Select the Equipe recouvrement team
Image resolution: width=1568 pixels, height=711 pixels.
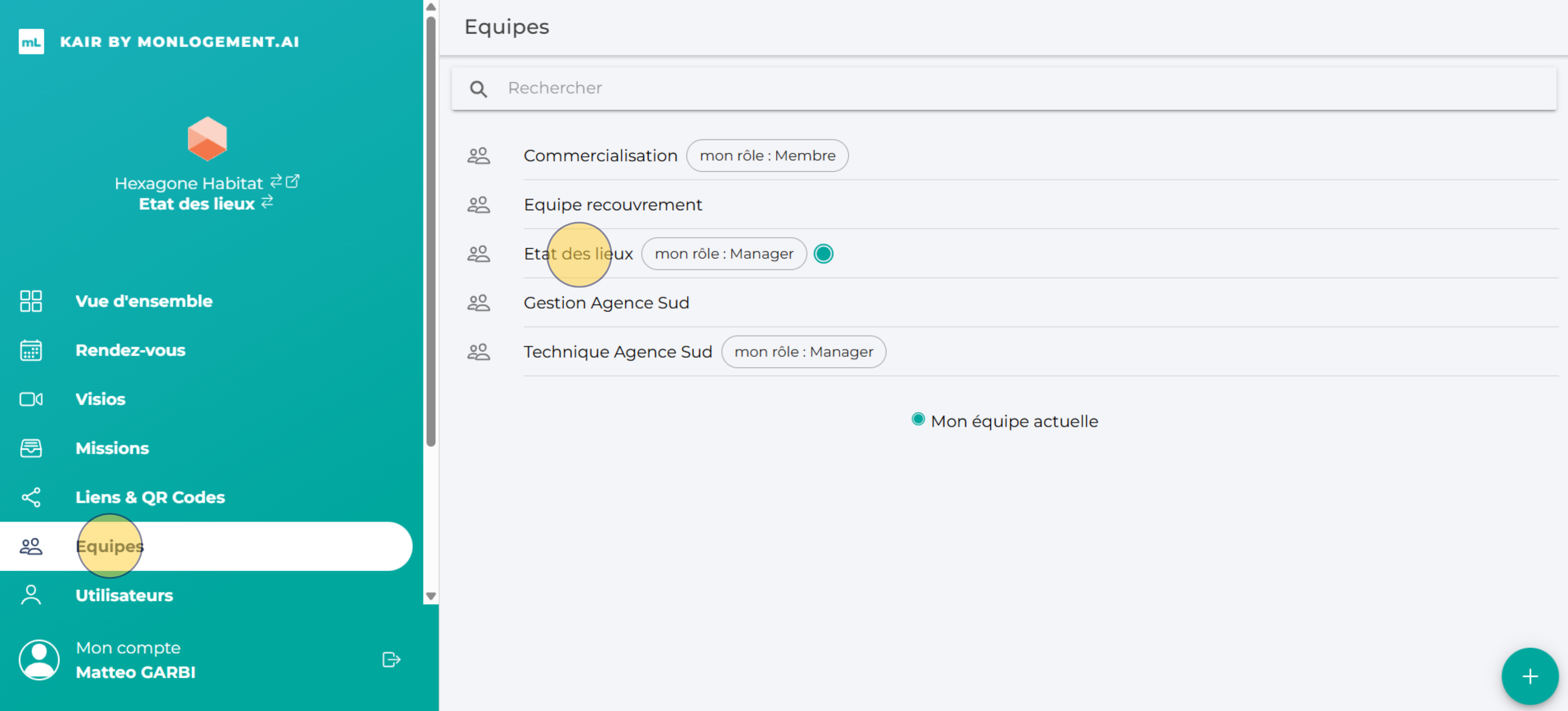click(x=612, y=204)
